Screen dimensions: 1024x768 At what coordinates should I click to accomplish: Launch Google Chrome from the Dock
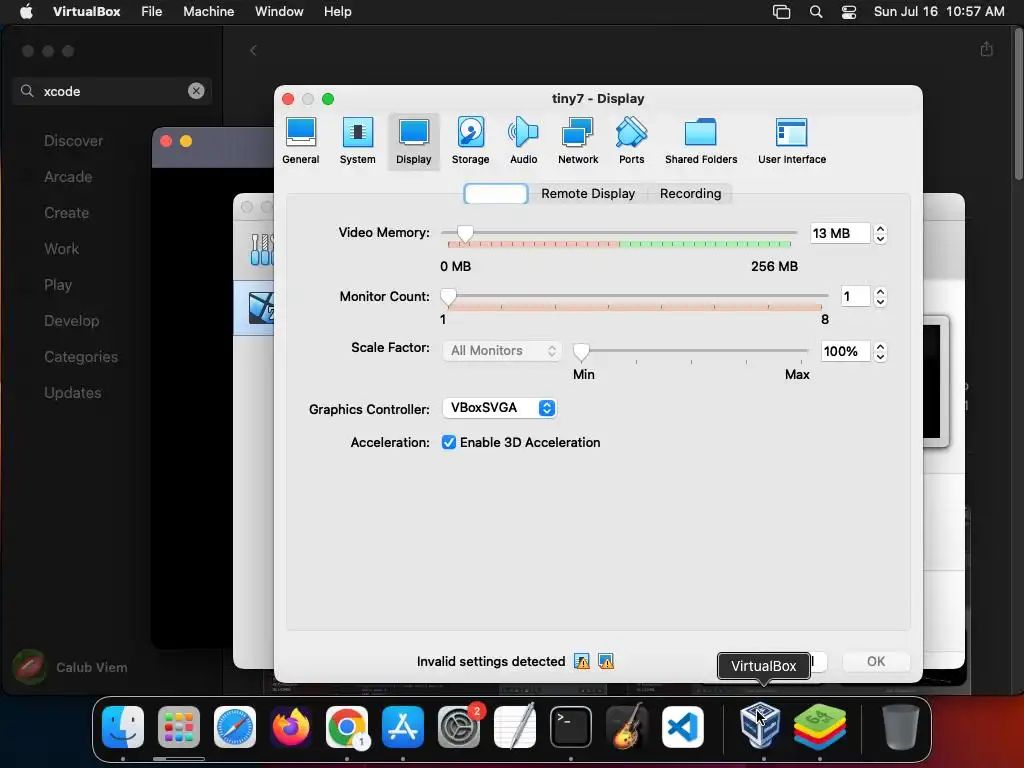tap(347, 727)
